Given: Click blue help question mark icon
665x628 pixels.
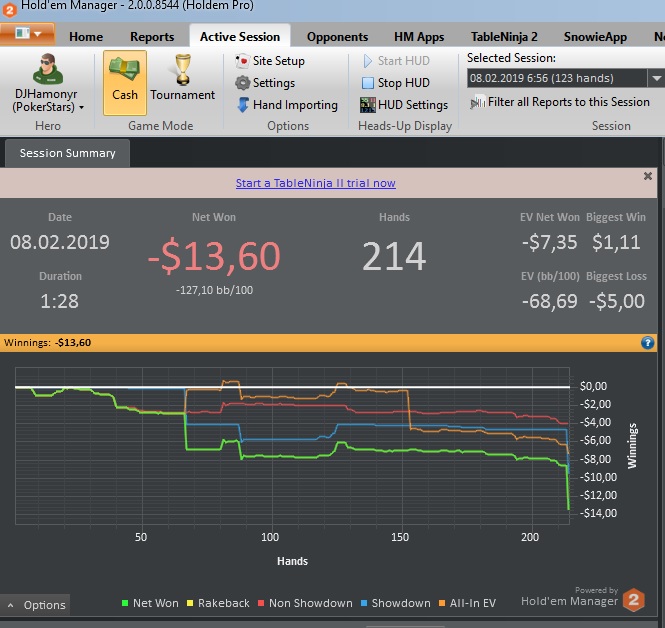Looking at the screenshot, I should (x=647, y=343).
